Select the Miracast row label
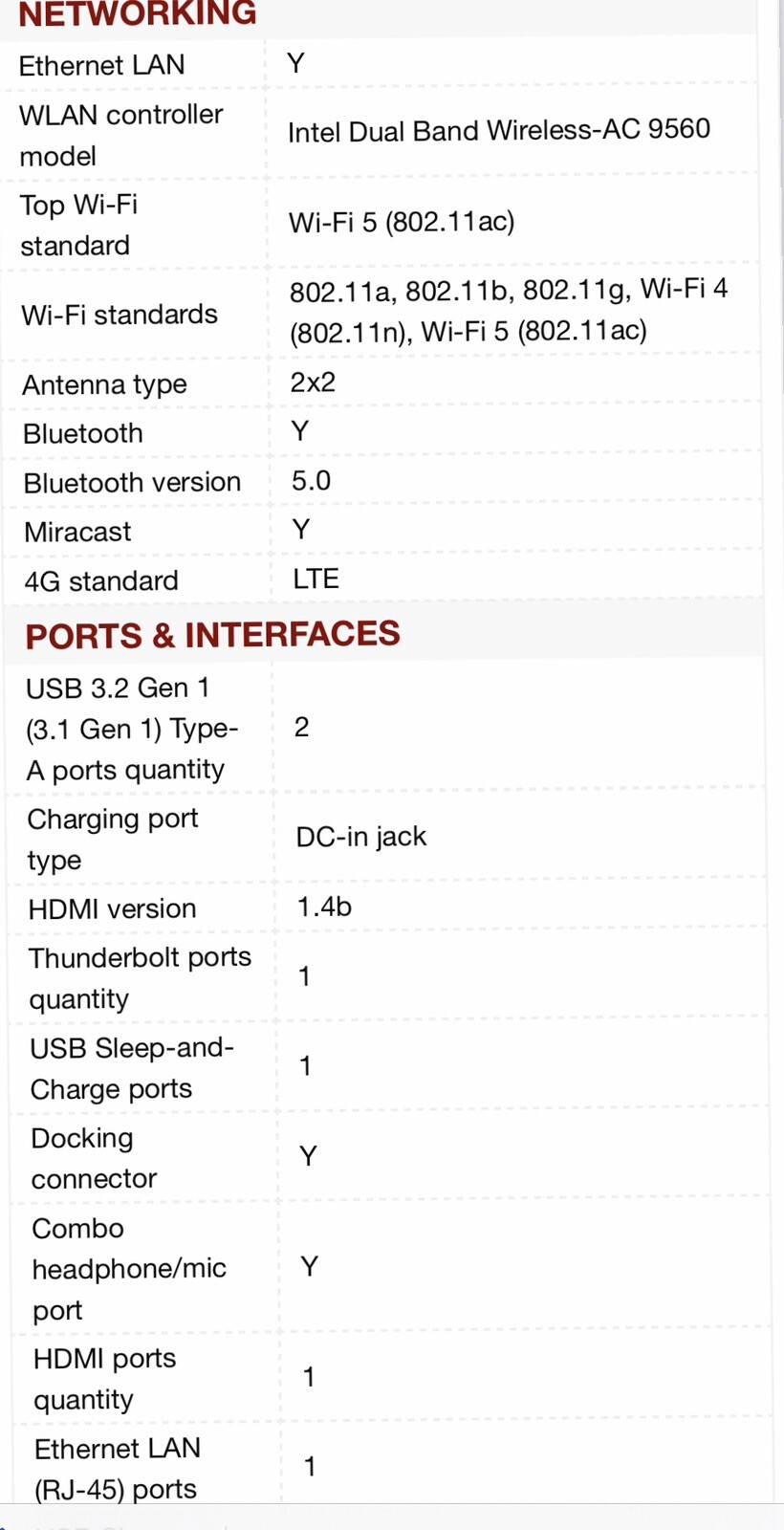 tap(77, 532)
